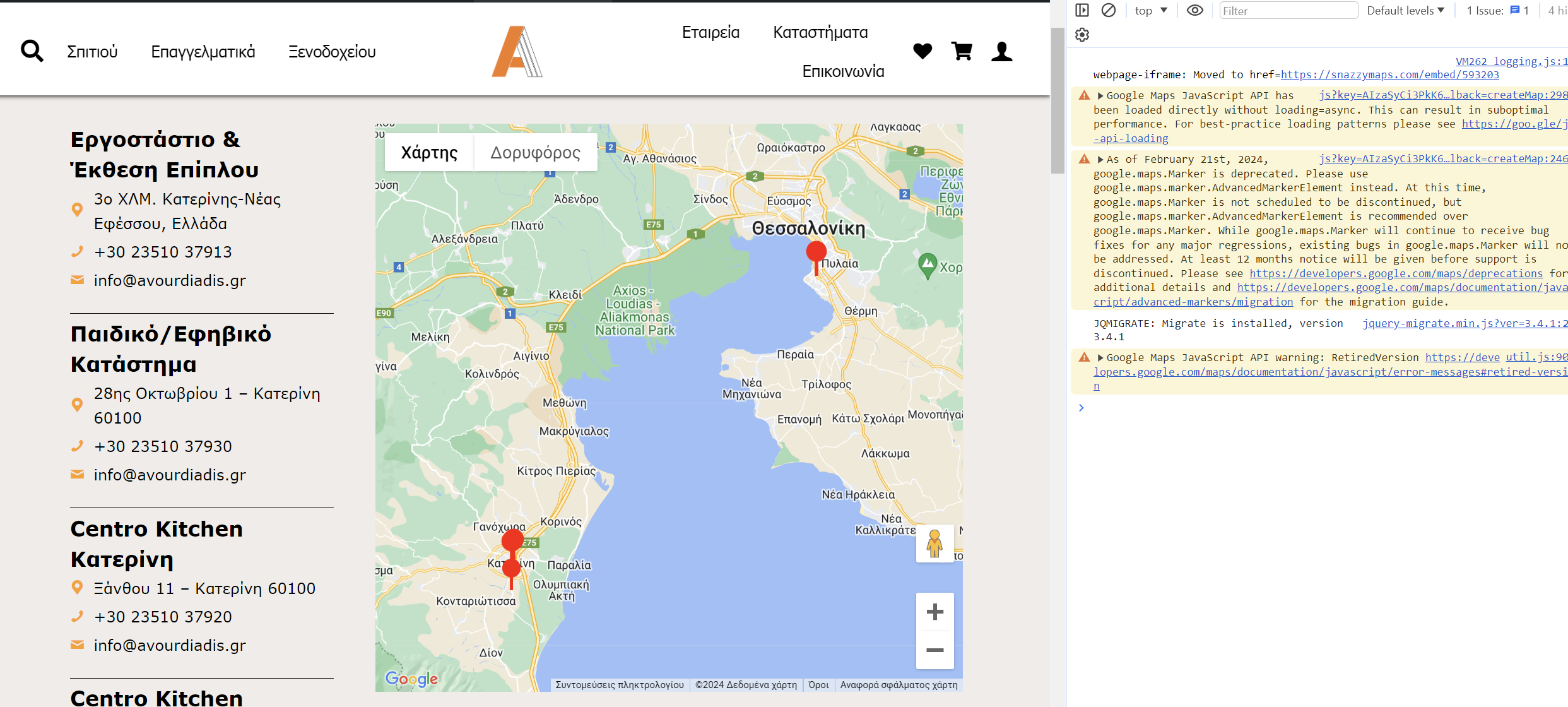
Task: Click the Street View pegman icon
Action: tap(934, 544)
